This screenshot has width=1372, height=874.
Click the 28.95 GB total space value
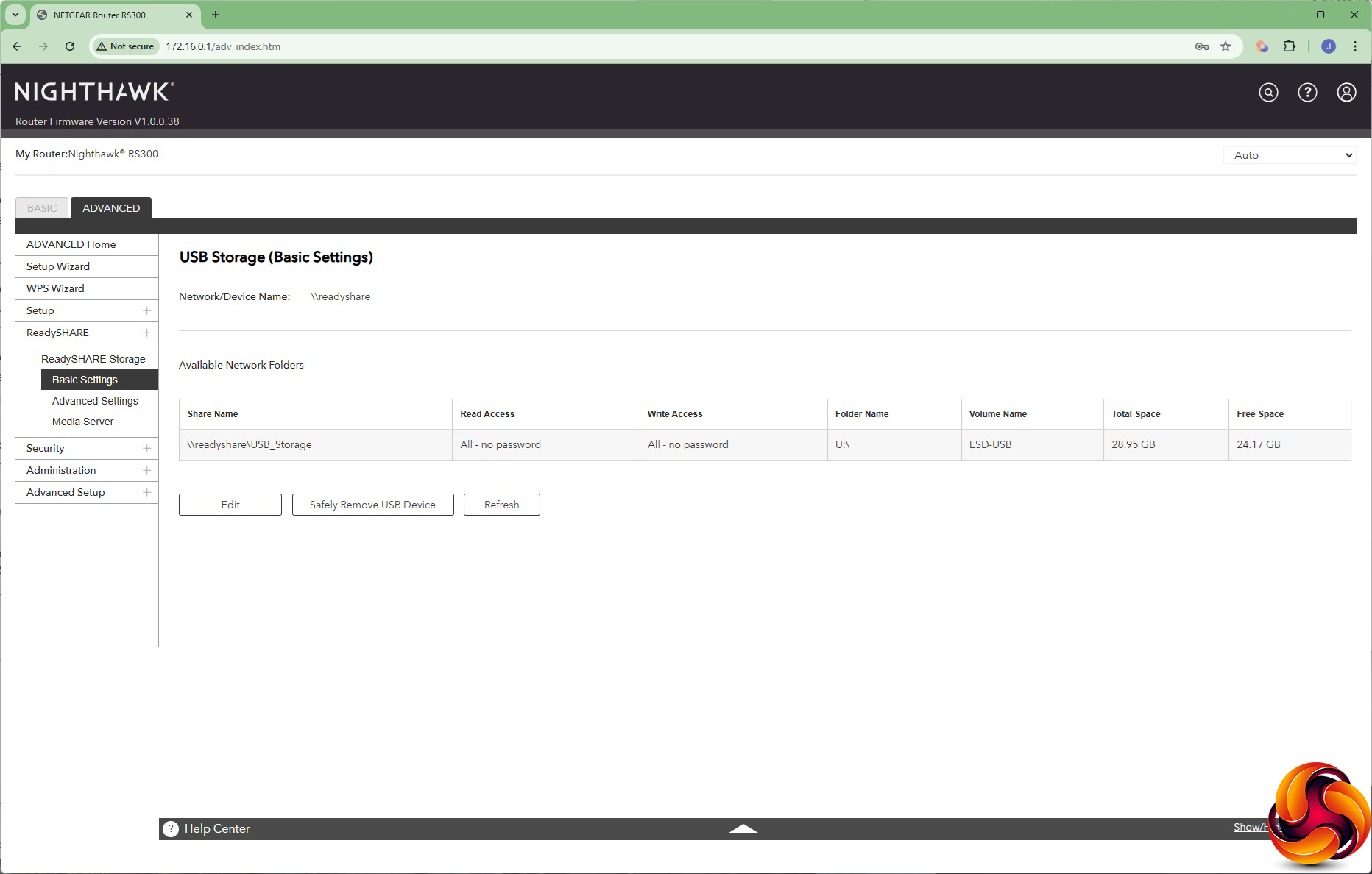pos(1134,444)
